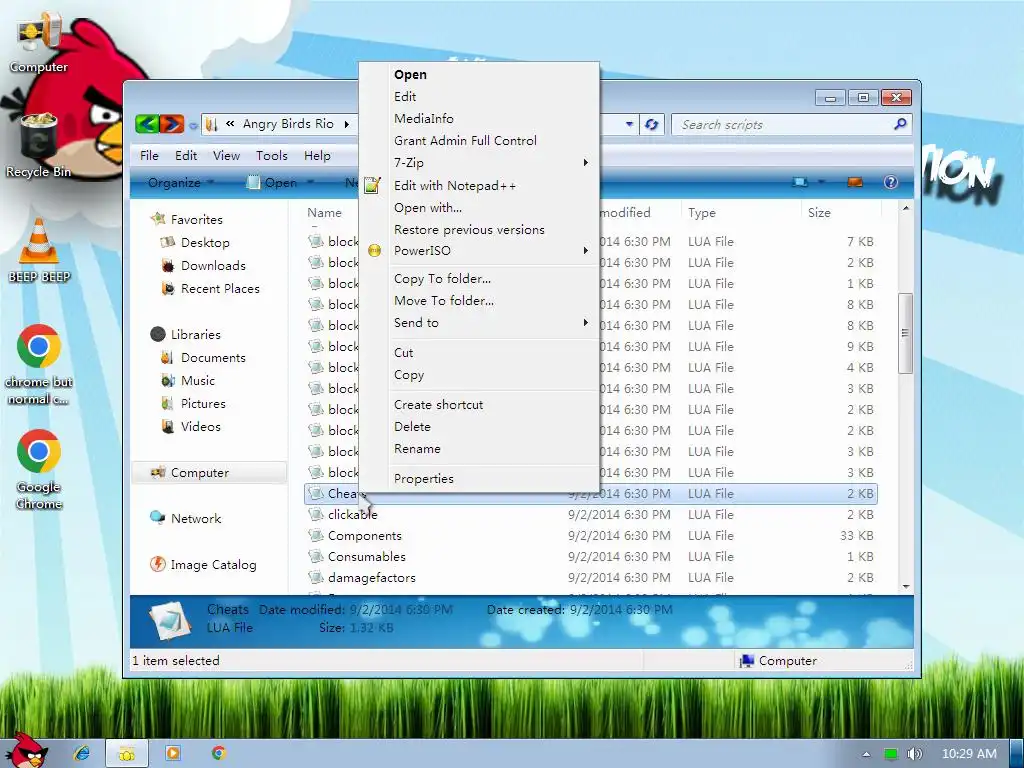Image resolution: width=1024 pixels, height=768 pixels.
Task: Expand the 7-Zip submenu
Action: pyautogui.click(x=586, y=162)
